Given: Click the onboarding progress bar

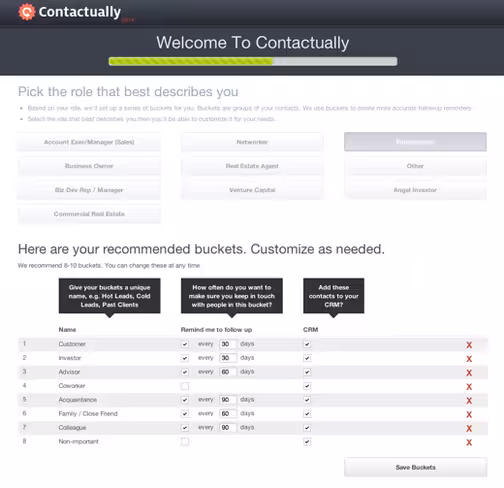Looking at the screenshot, I should (x=253, y=61).
